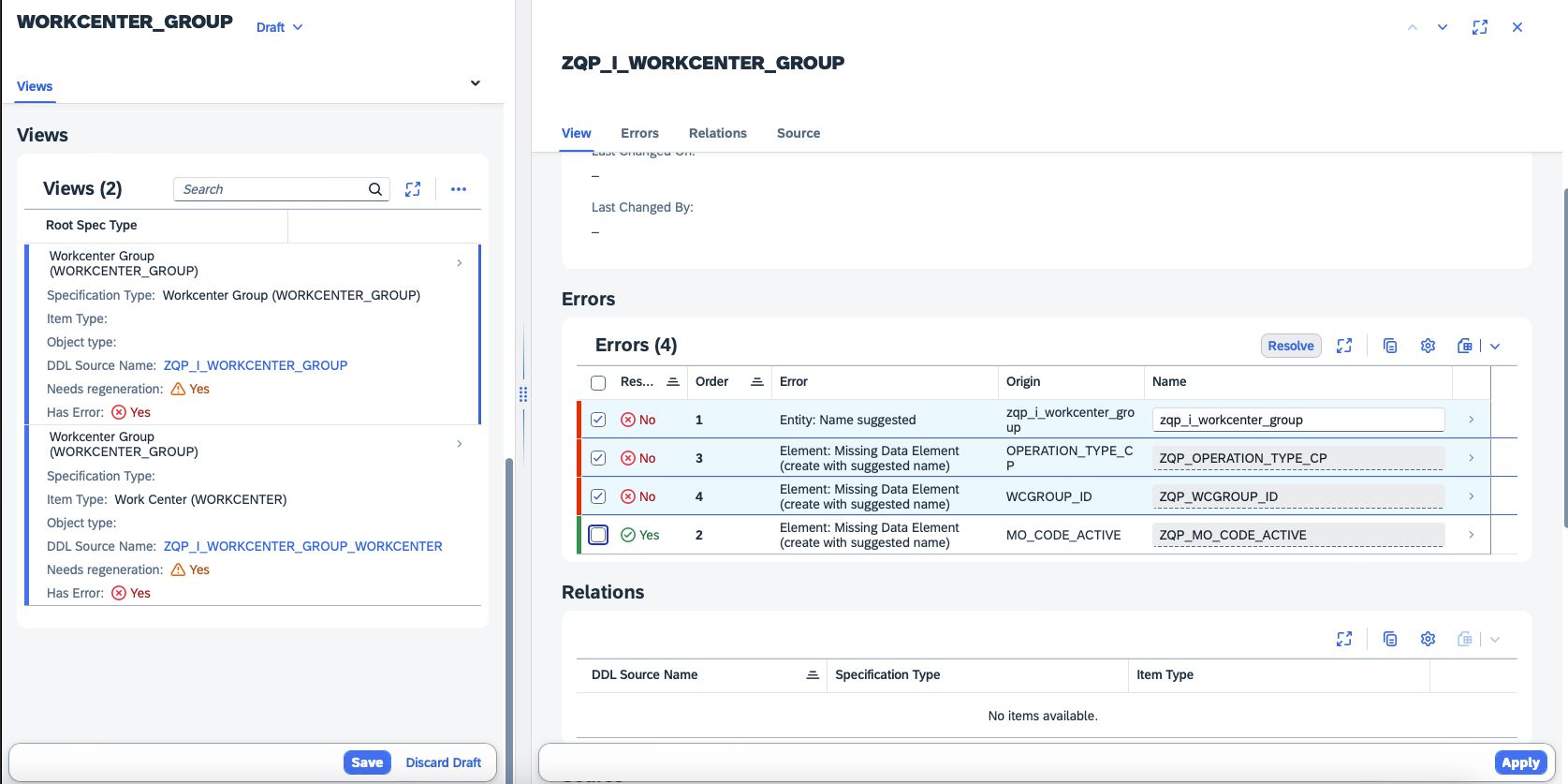
Task: Open ZQP_I_WORKCENTER_GROUP_WORKCENTER link
Action: [303, 546]
